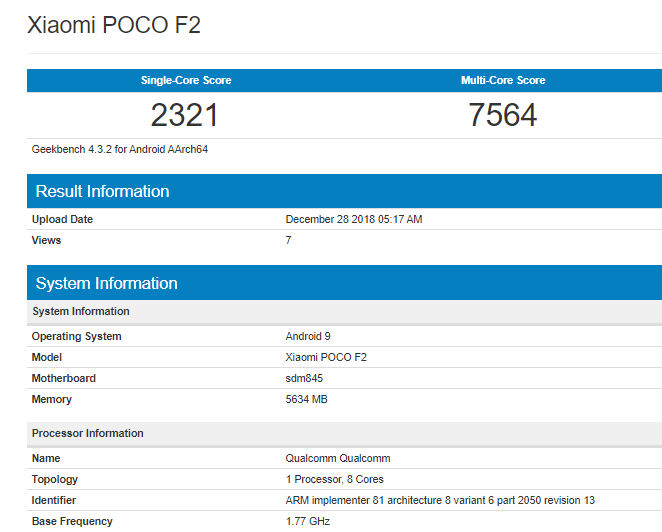Viewport: 662px width, 532px height.
Task: Select the Memory label
Action: (x=52, y=399)
